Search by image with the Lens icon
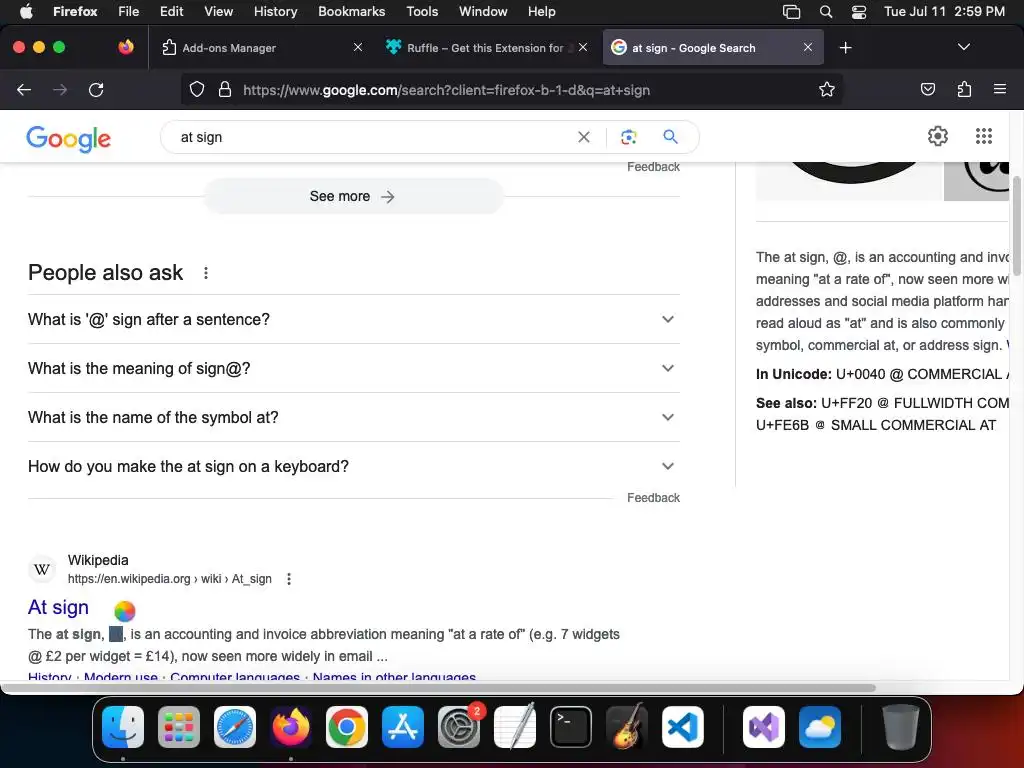 pyautogui.click(x=628, y=137)
